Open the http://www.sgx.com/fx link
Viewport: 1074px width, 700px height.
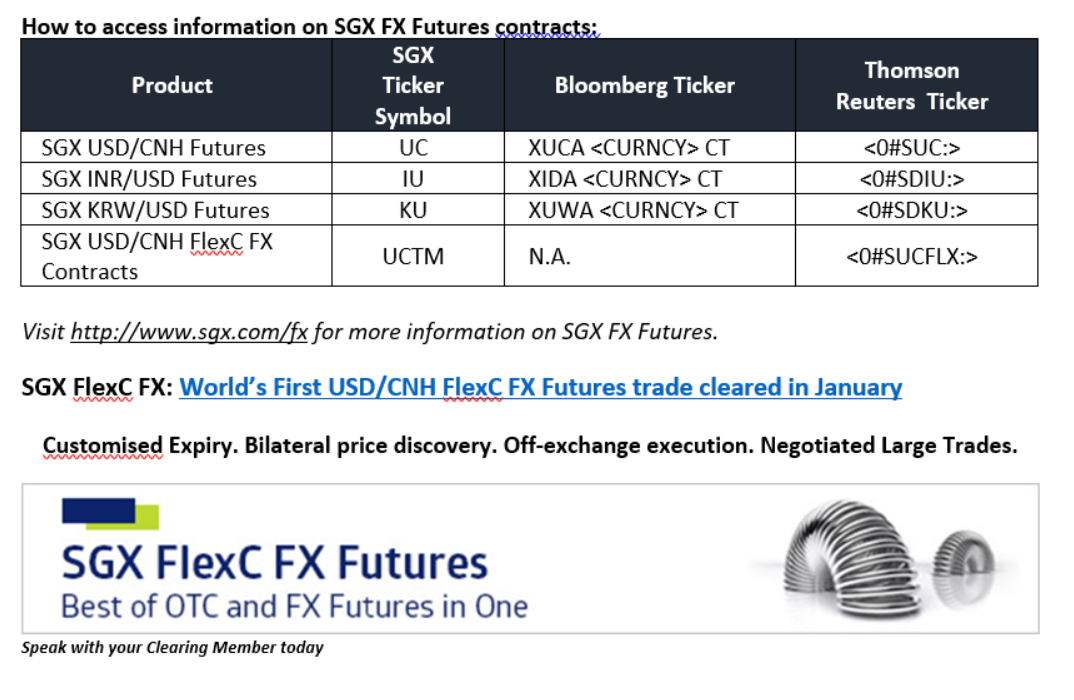(x=189, y=332)
